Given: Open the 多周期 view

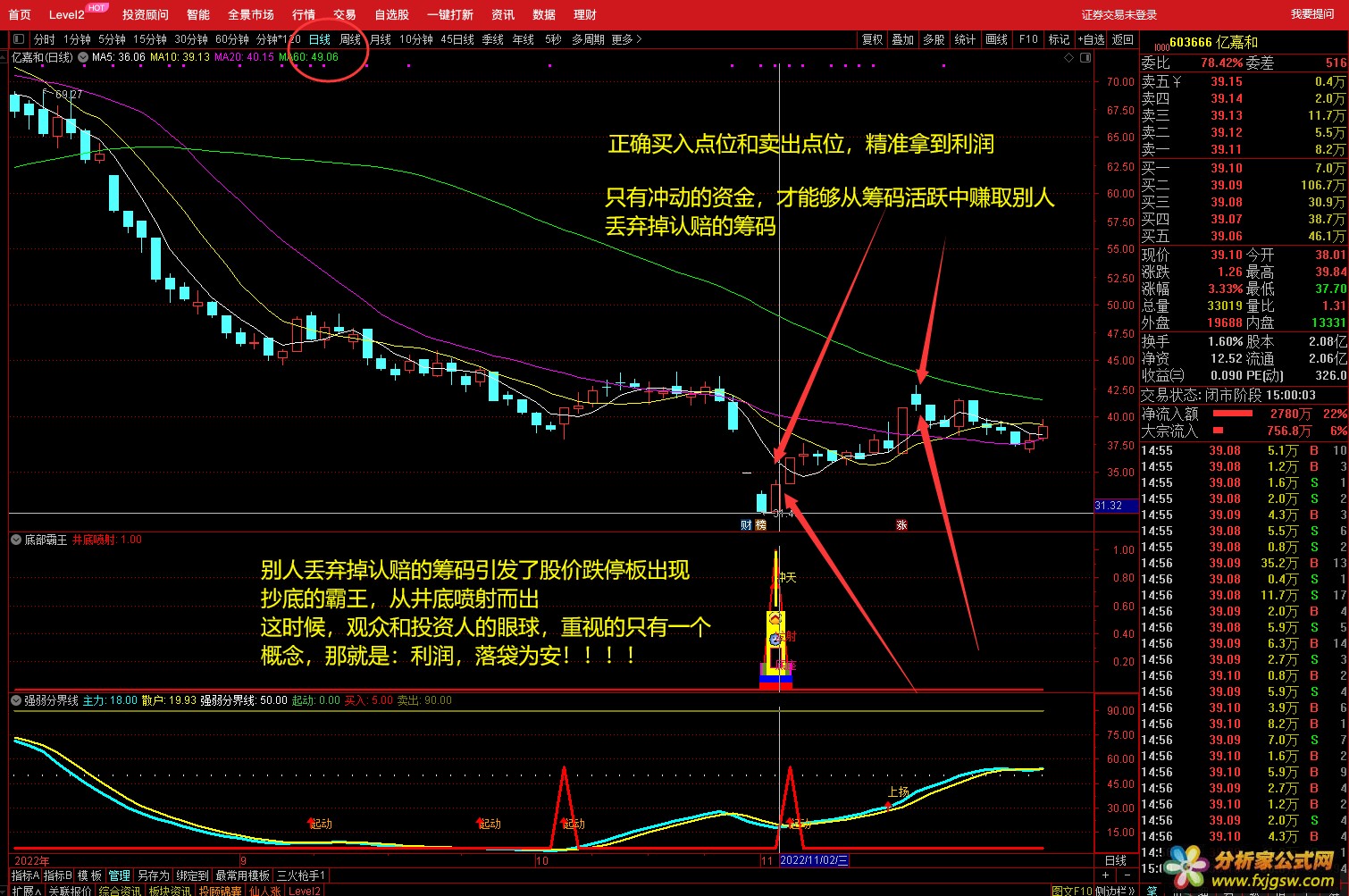Looking at the screenshot, I should (588, 39).
